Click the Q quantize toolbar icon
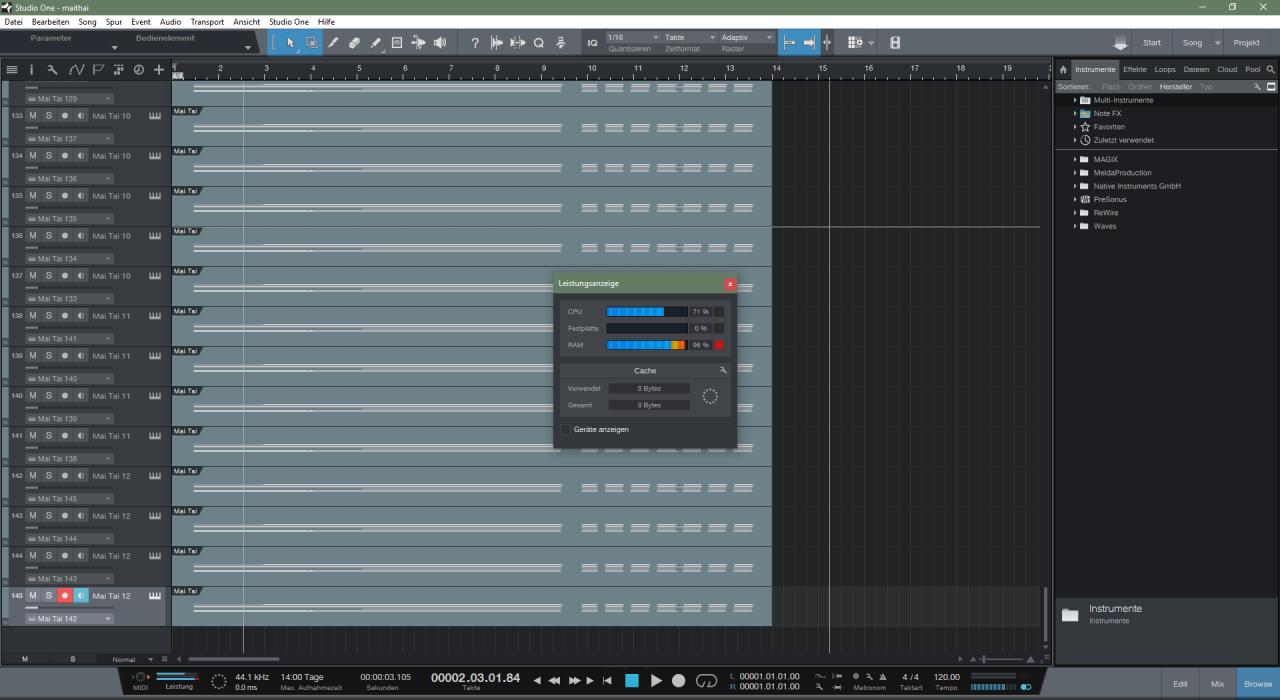This screenshot has height=700, width=1280. [x=538, y=43]
